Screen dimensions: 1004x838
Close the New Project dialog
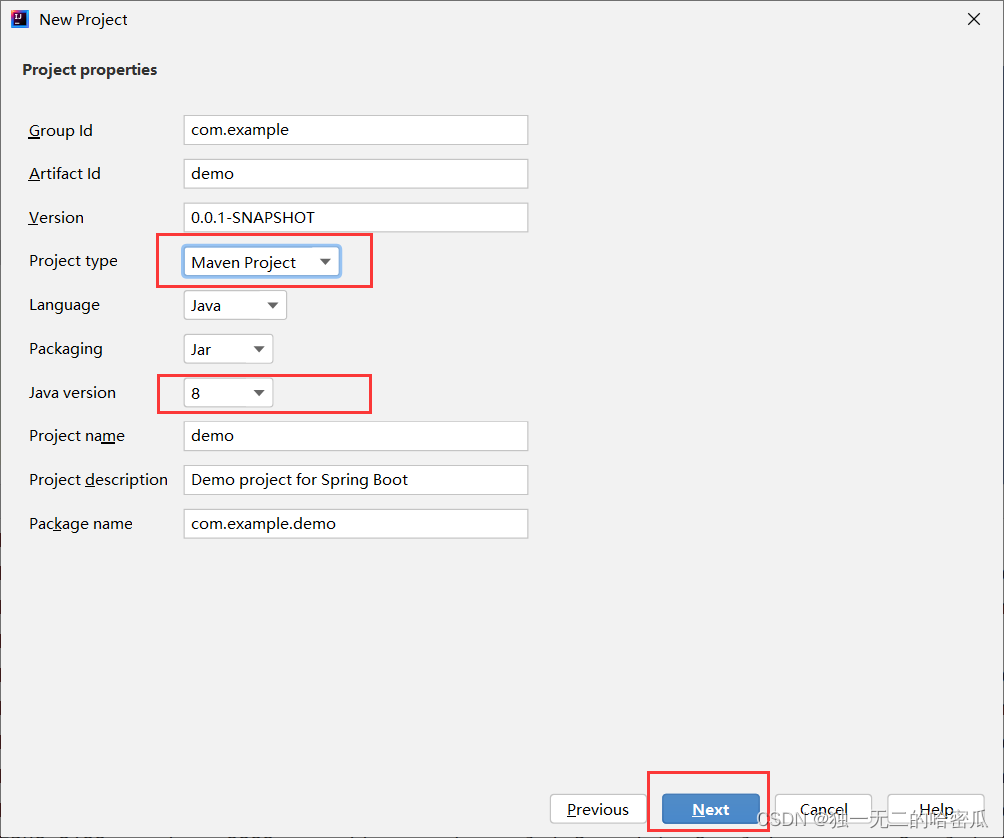tap(973, 19)
